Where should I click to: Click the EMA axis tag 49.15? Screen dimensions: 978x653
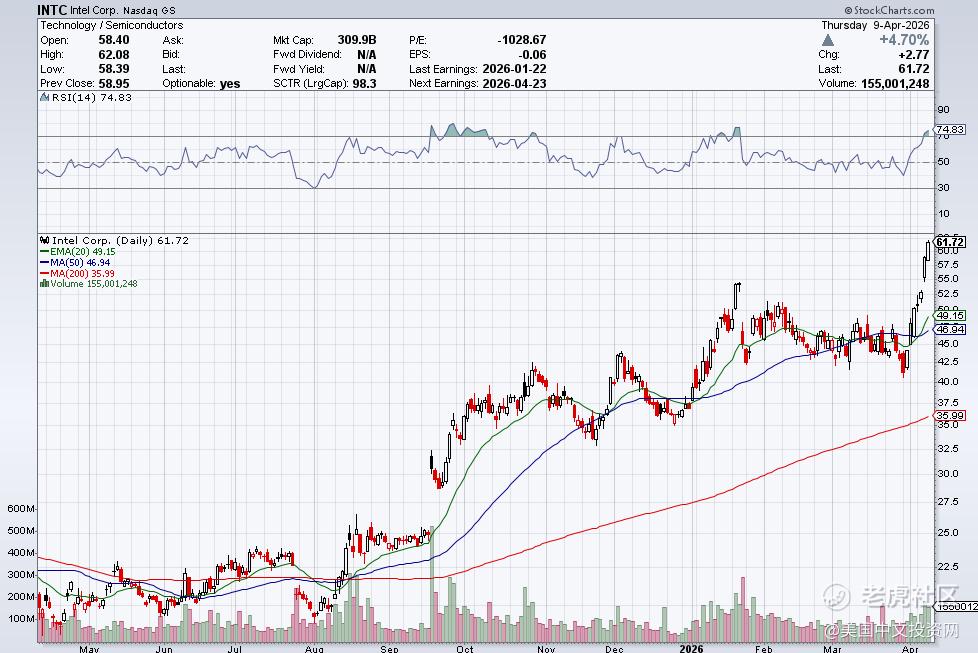click(x=950, y=316)
